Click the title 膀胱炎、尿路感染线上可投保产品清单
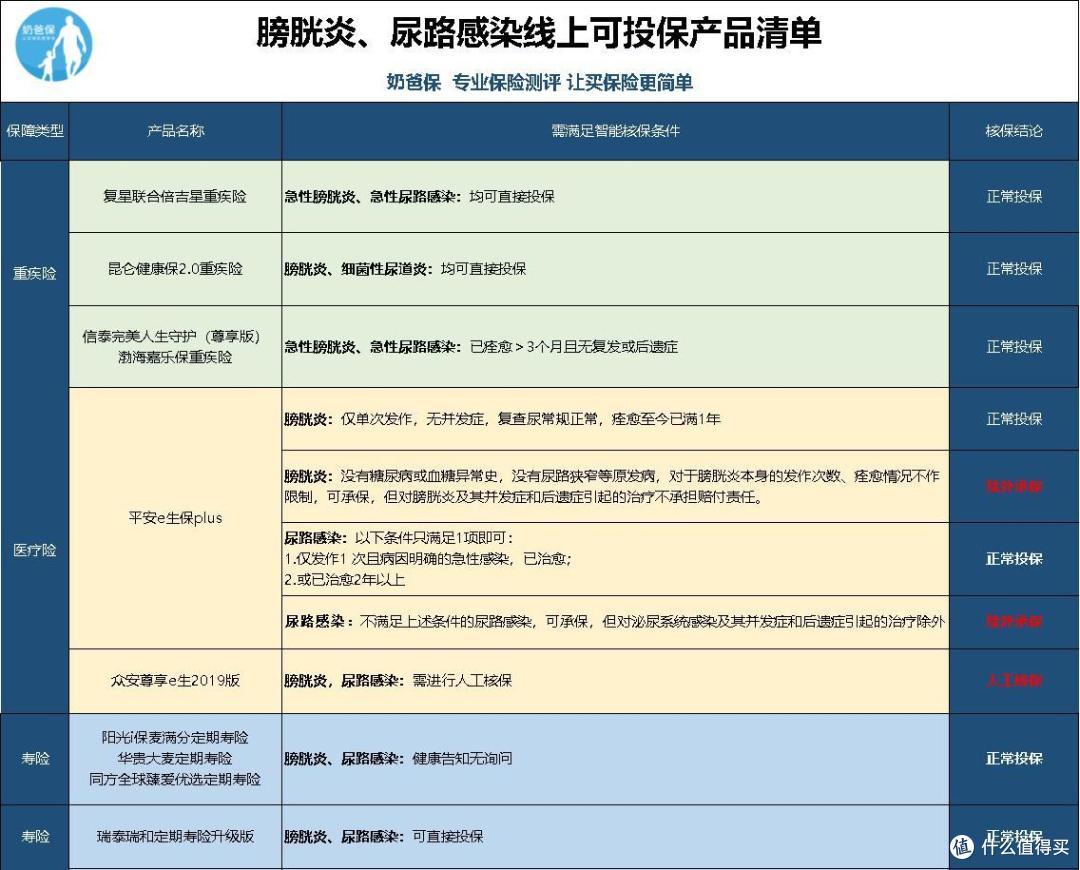 539,33
